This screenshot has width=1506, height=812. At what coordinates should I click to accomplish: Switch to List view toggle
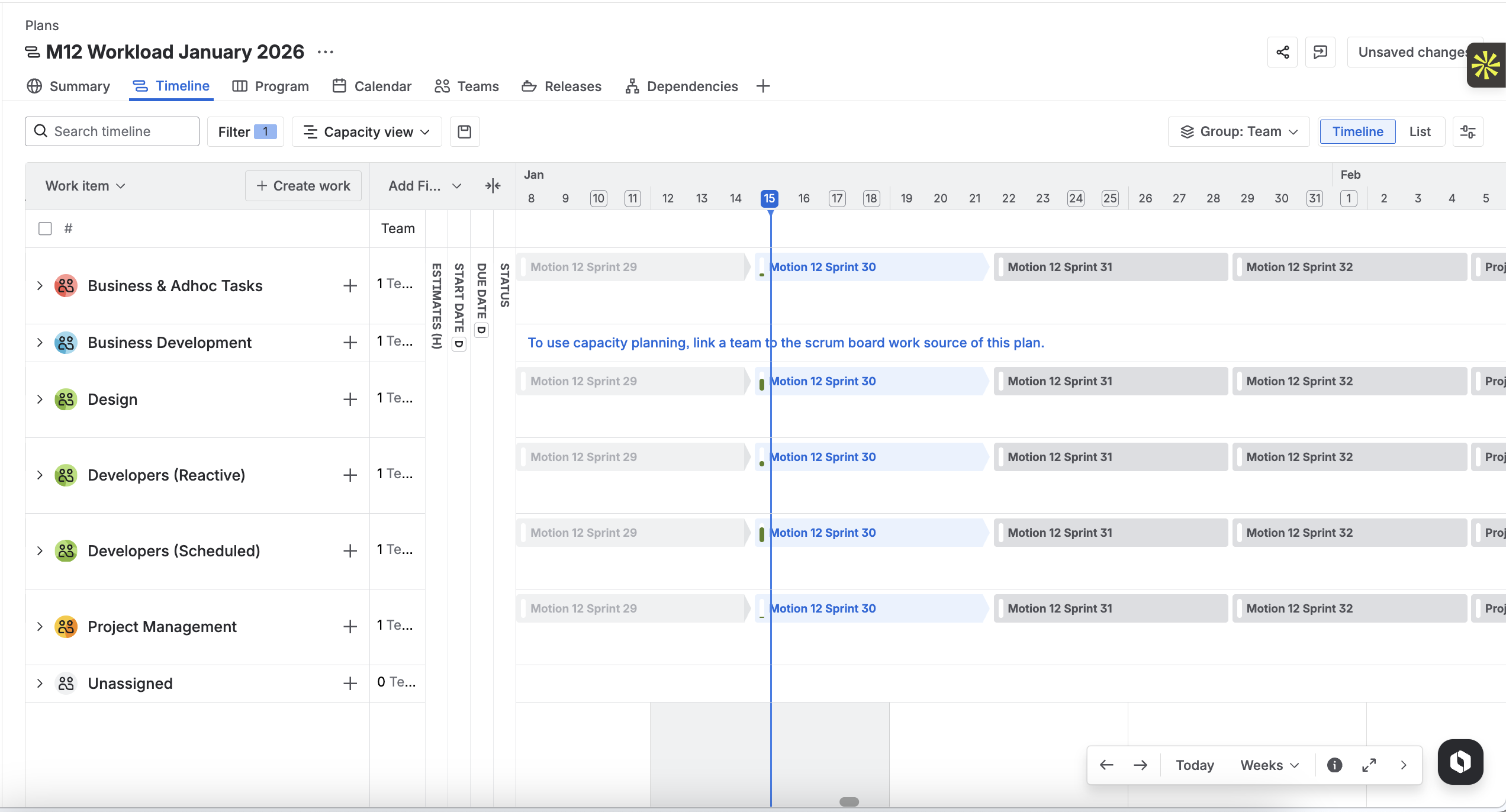1420,131
